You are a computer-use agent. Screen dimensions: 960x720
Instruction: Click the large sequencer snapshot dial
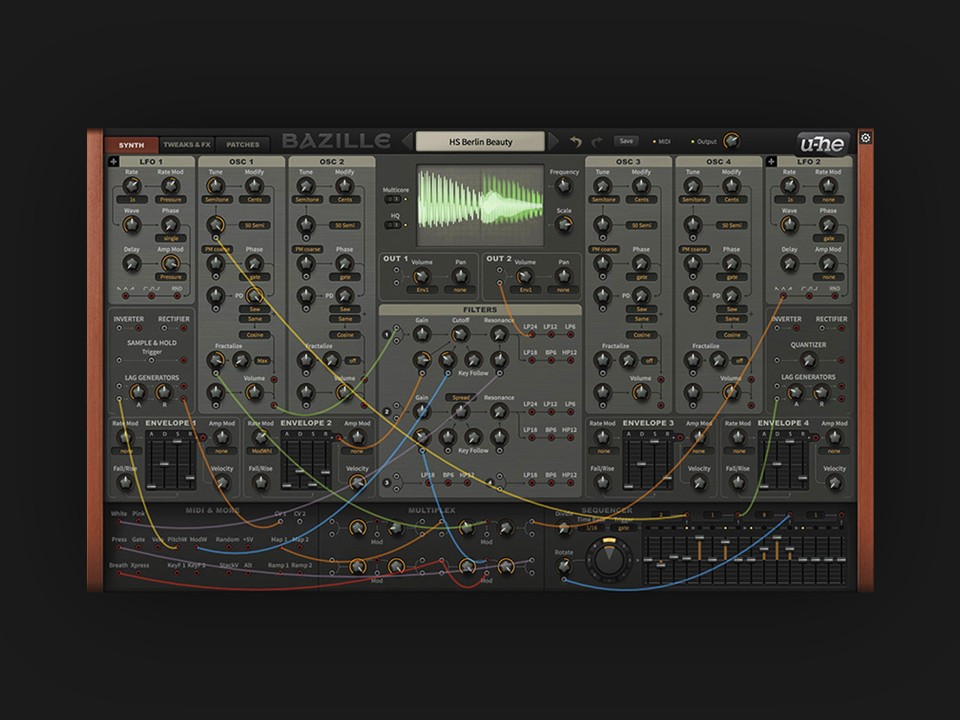[609, 558]
